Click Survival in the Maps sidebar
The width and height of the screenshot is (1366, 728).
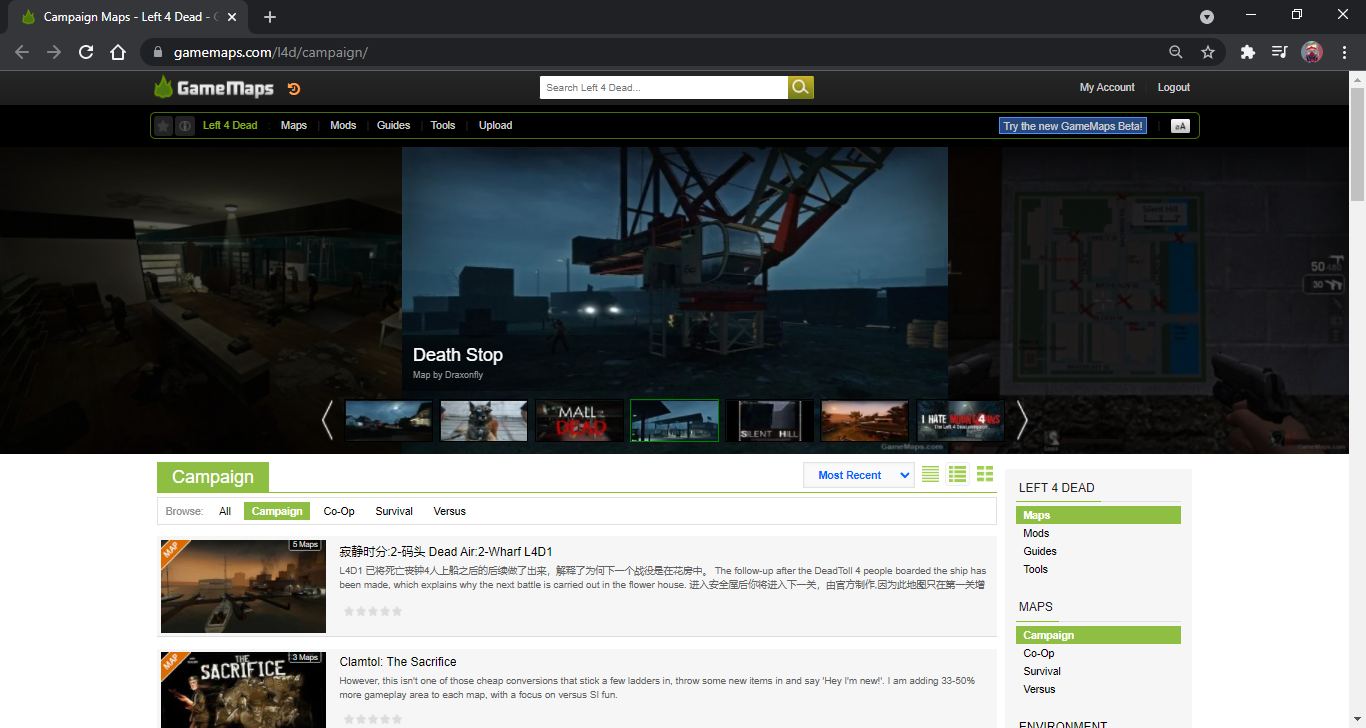point(1042,671)
